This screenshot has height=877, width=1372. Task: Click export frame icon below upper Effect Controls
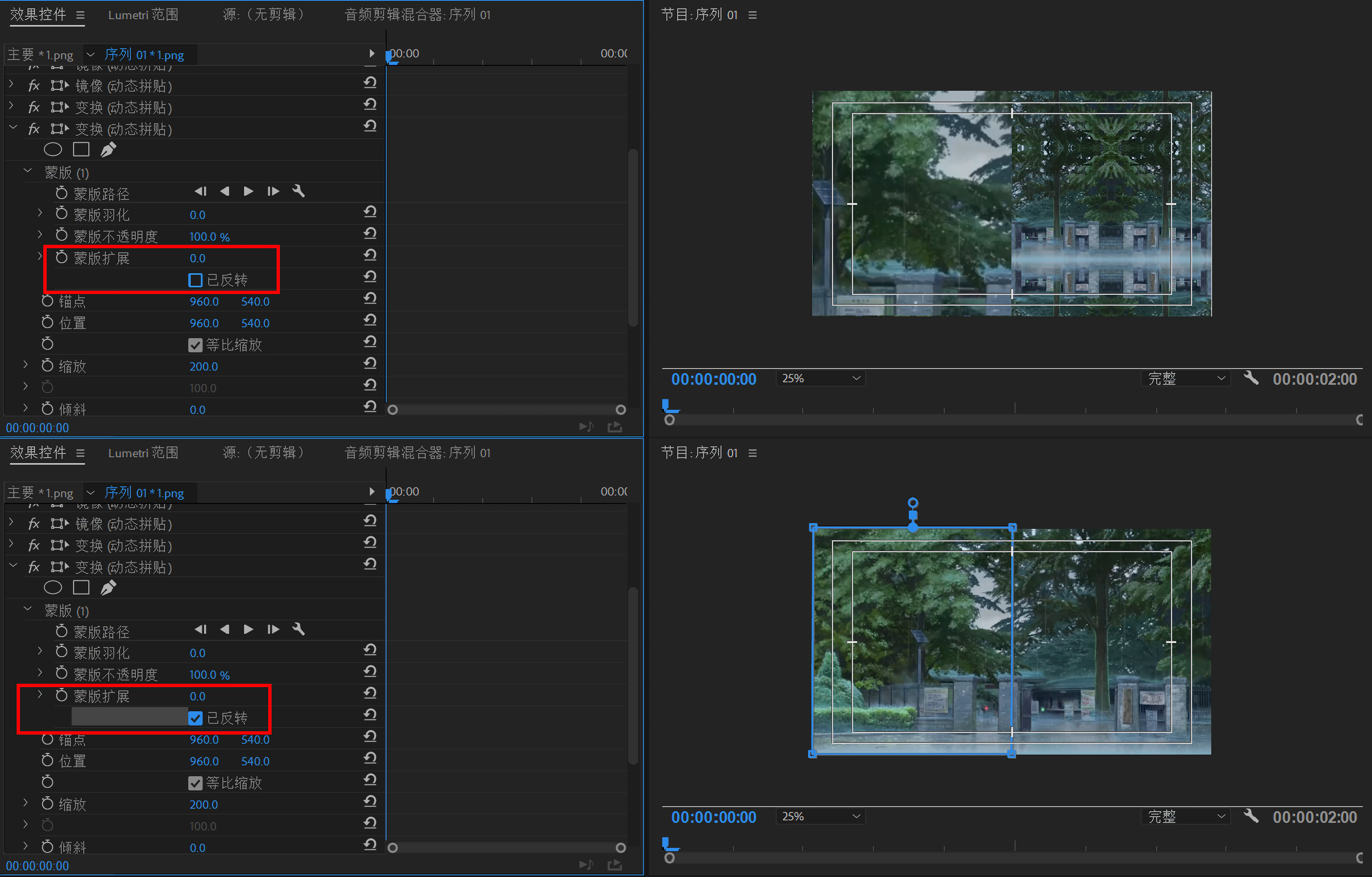coord(615,426)
